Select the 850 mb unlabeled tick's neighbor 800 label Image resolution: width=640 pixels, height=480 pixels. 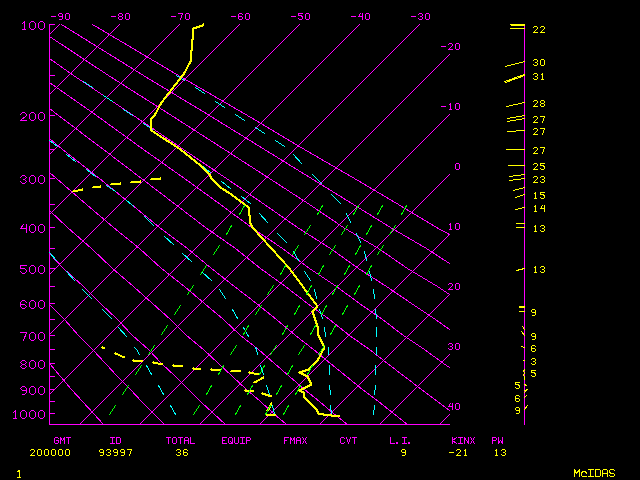click(33, 364)
